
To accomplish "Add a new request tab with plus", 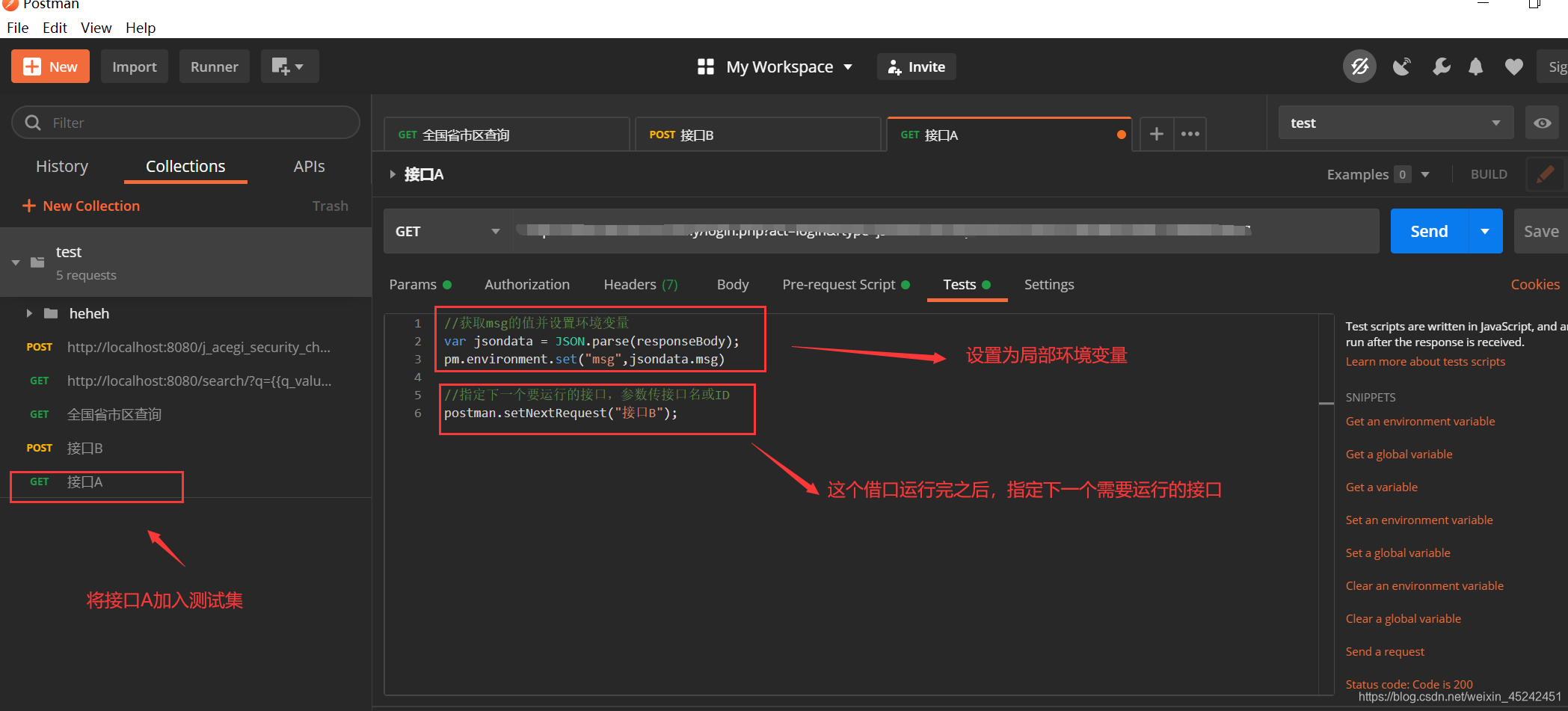I will pyautogui.click(x=1157, y=134).
